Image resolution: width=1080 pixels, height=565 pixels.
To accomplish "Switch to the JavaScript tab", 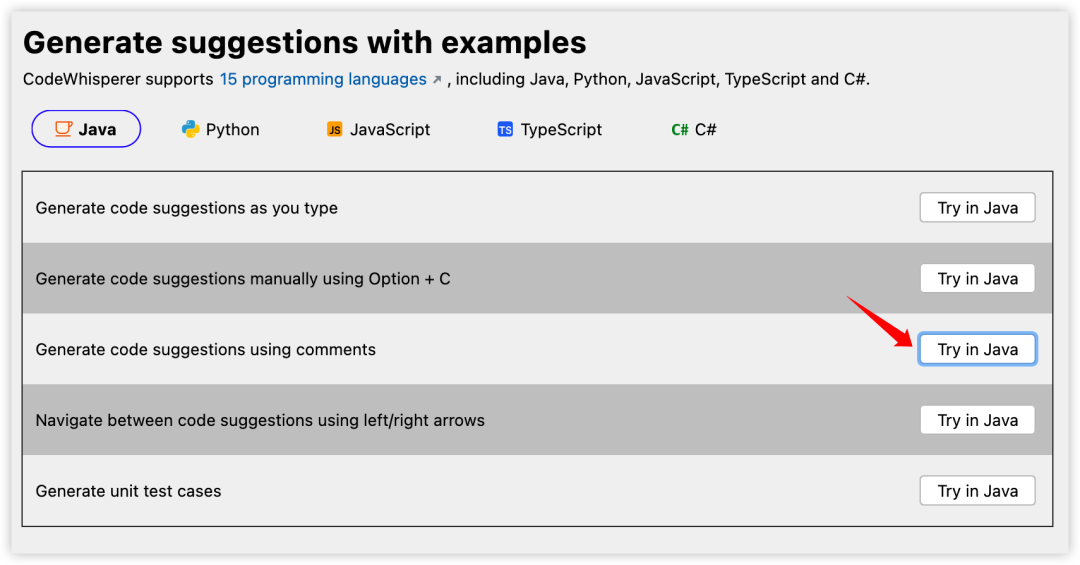I will 378,129.
